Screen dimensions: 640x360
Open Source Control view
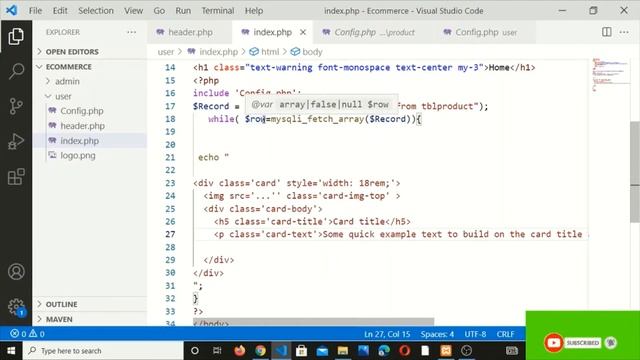[x=16, y=106]
